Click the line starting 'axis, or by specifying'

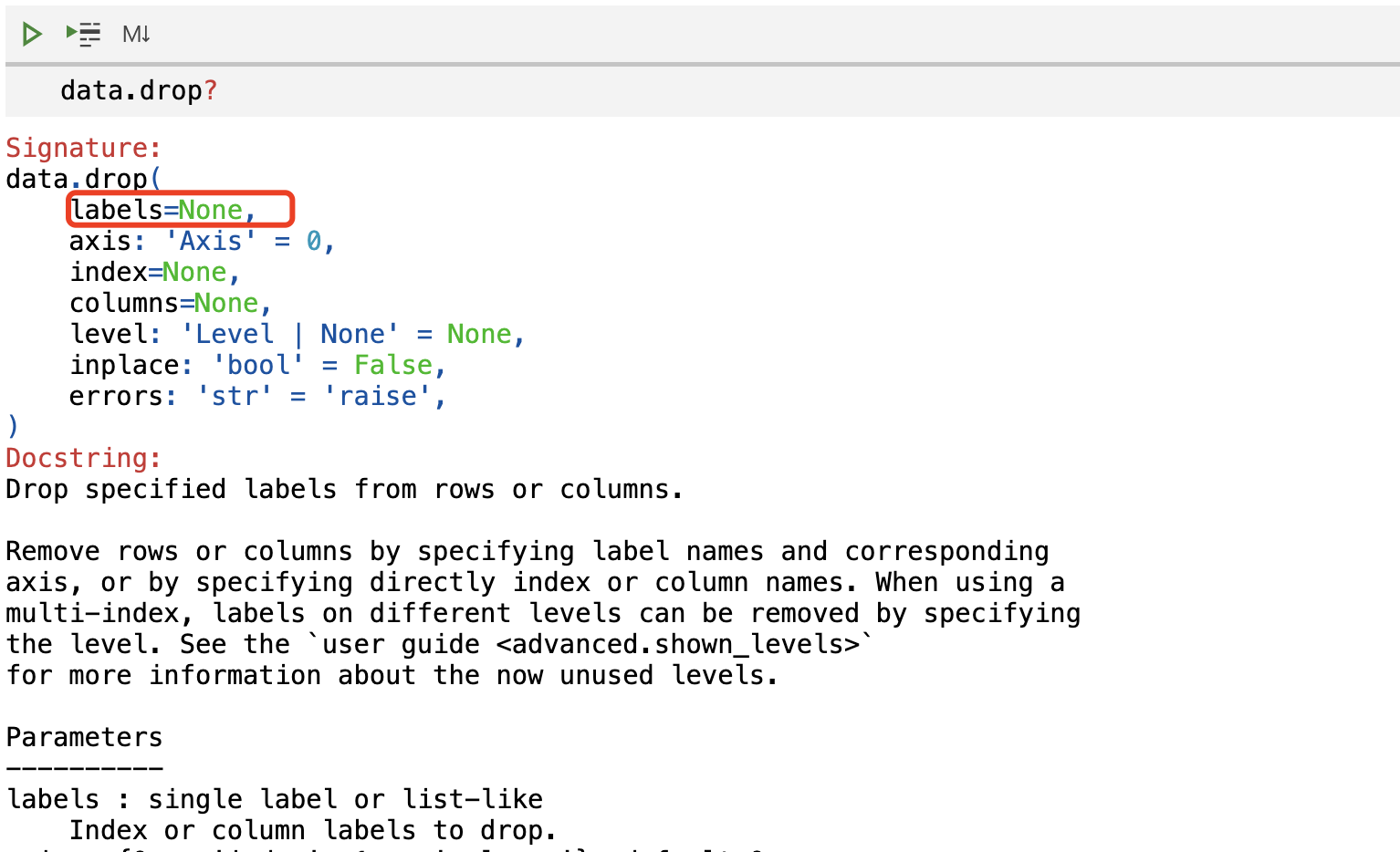[x=535, y=582]
